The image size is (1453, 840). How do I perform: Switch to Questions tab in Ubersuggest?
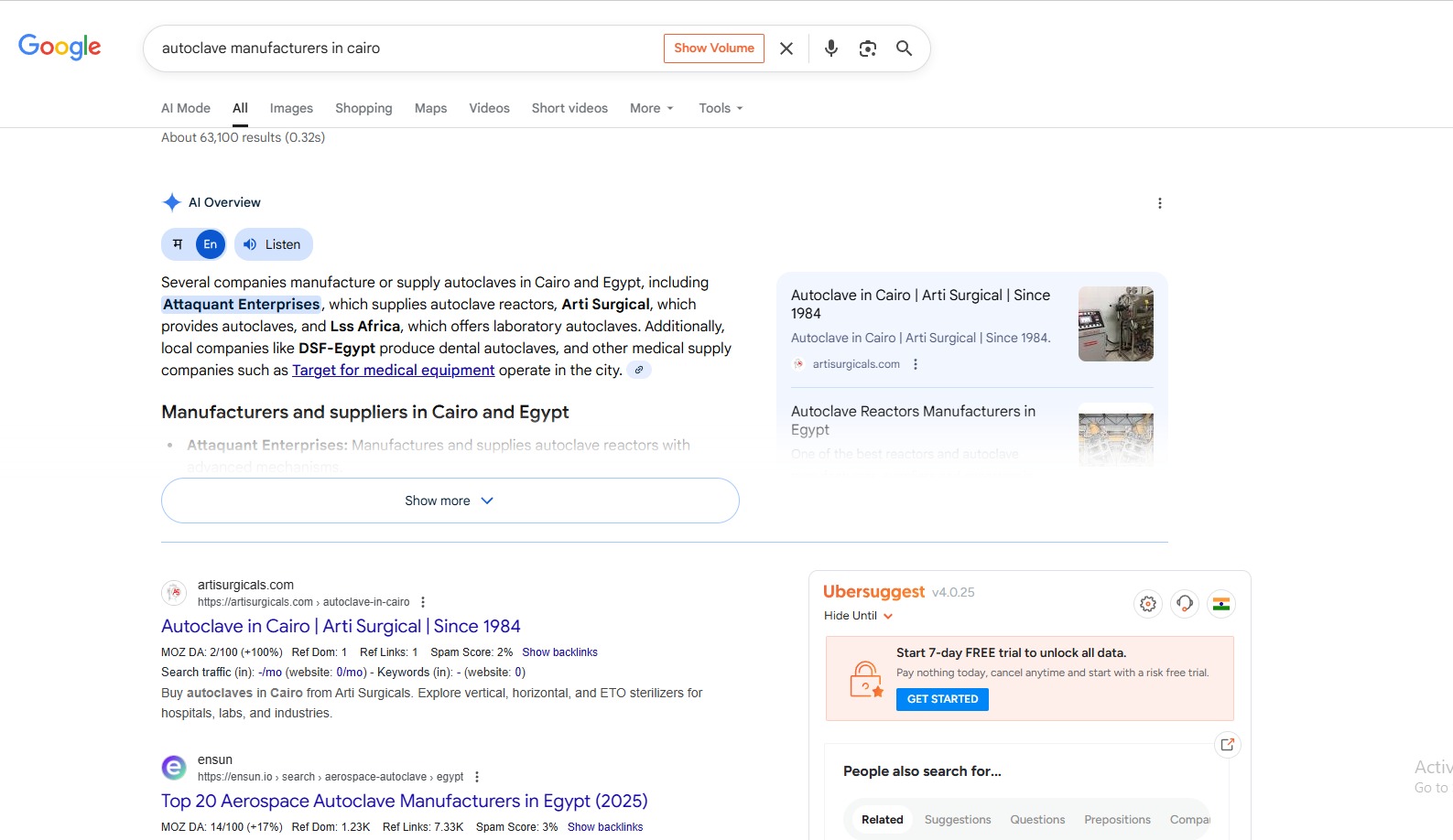coord(1037,820)
